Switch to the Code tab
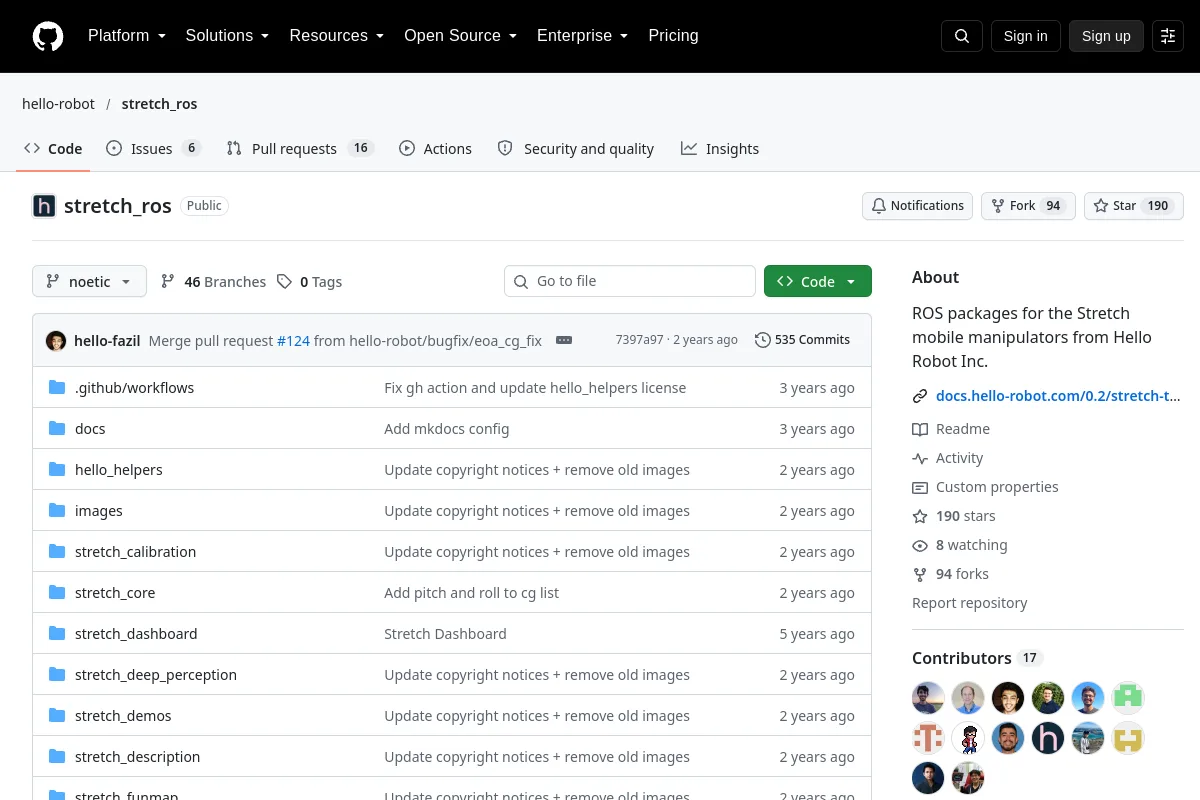This screenshot has height=800, width=1200. coord(54,149)
